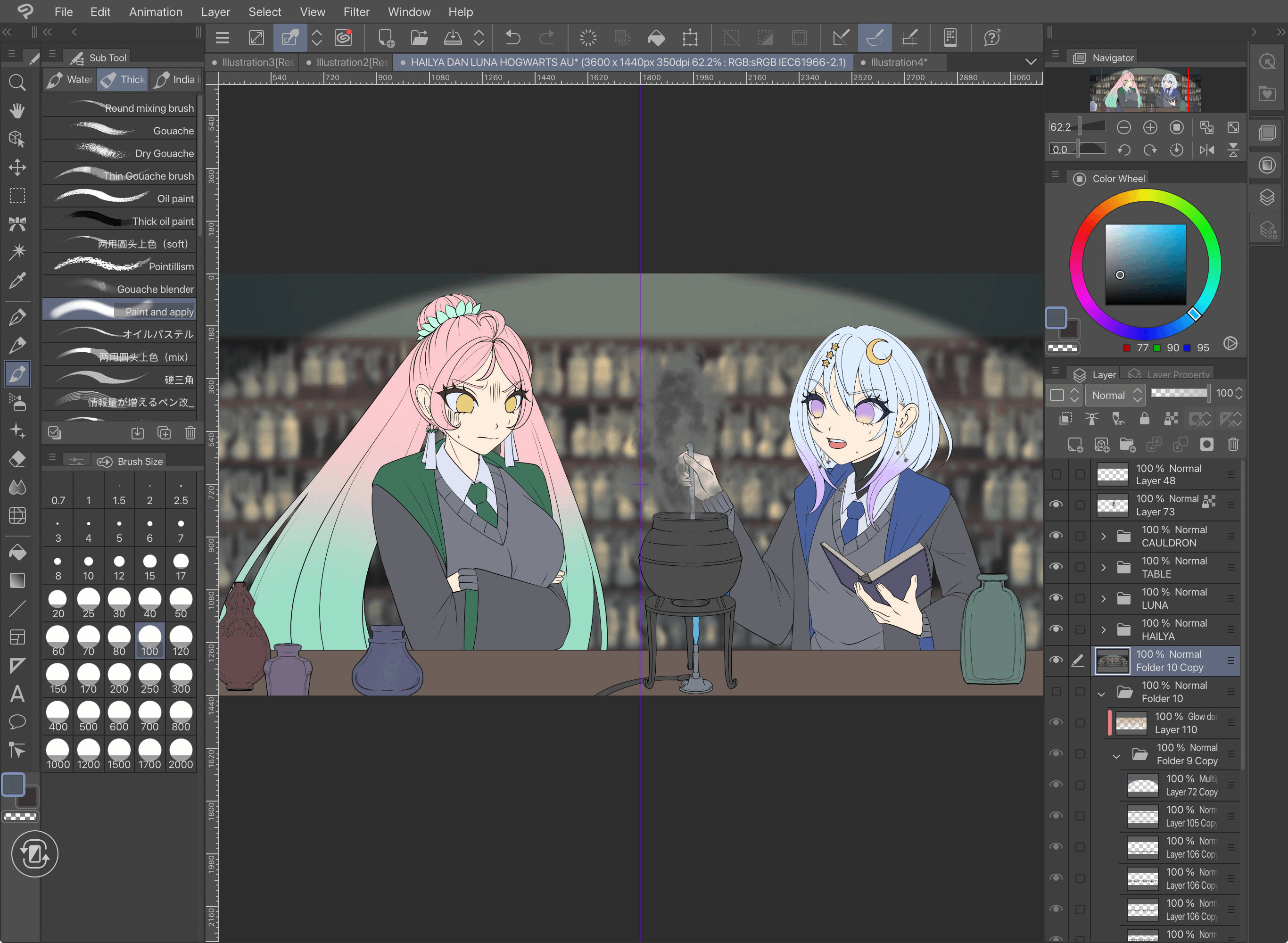The height and width of the screenshot is (943, 1288).
Task: Click the Undo arrow in the command bar
Action: 512,38
